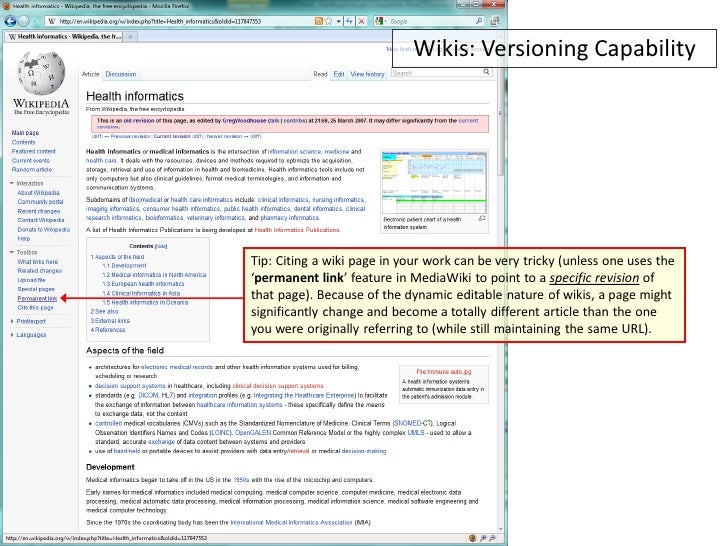Open the Health Informatics Publications red link

pyautogui.click(x=297, y=230)
